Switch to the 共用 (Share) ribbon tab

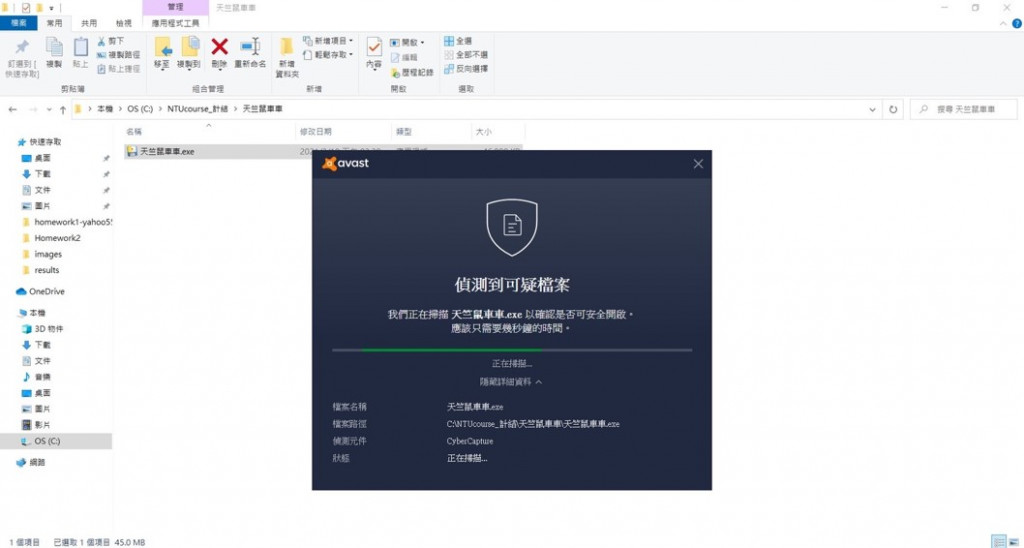89,23
